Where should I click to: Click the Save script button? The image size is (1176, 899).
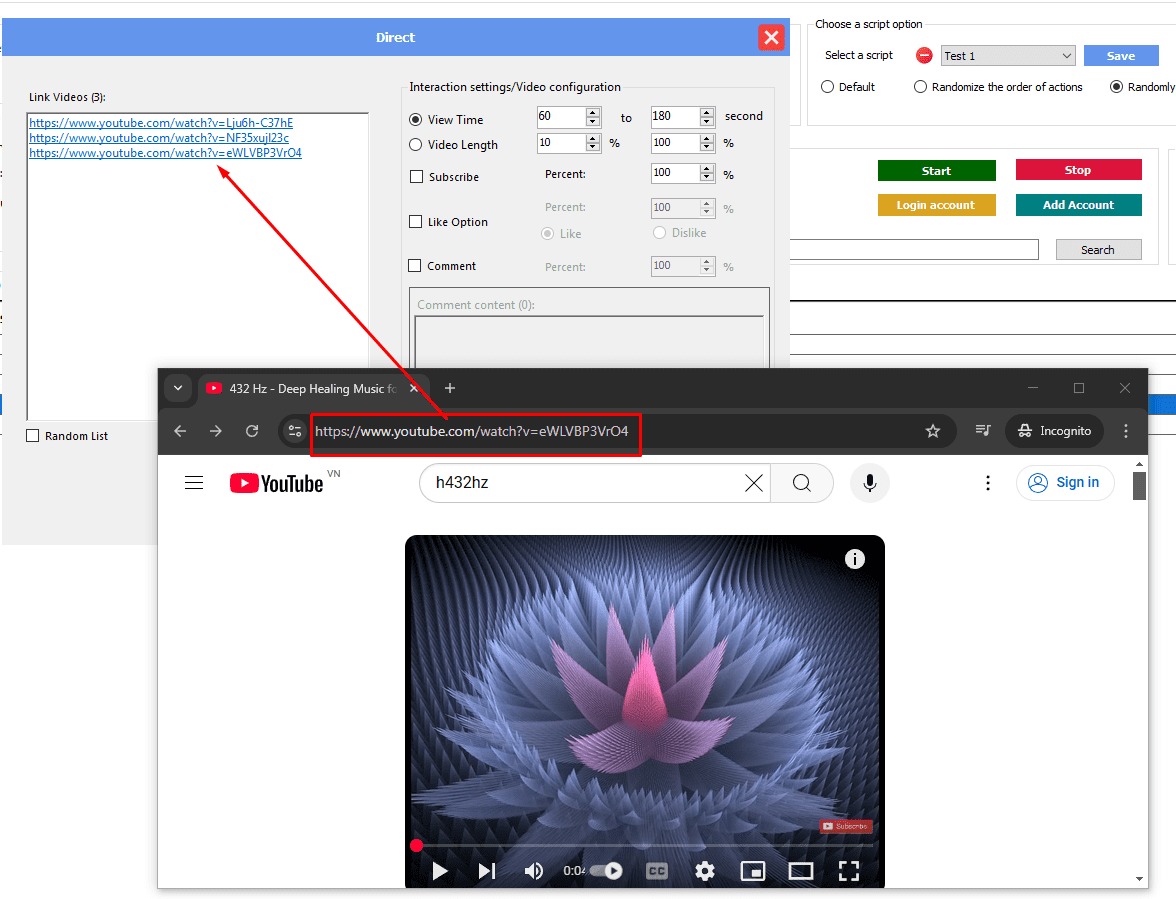pos(1120,56)
